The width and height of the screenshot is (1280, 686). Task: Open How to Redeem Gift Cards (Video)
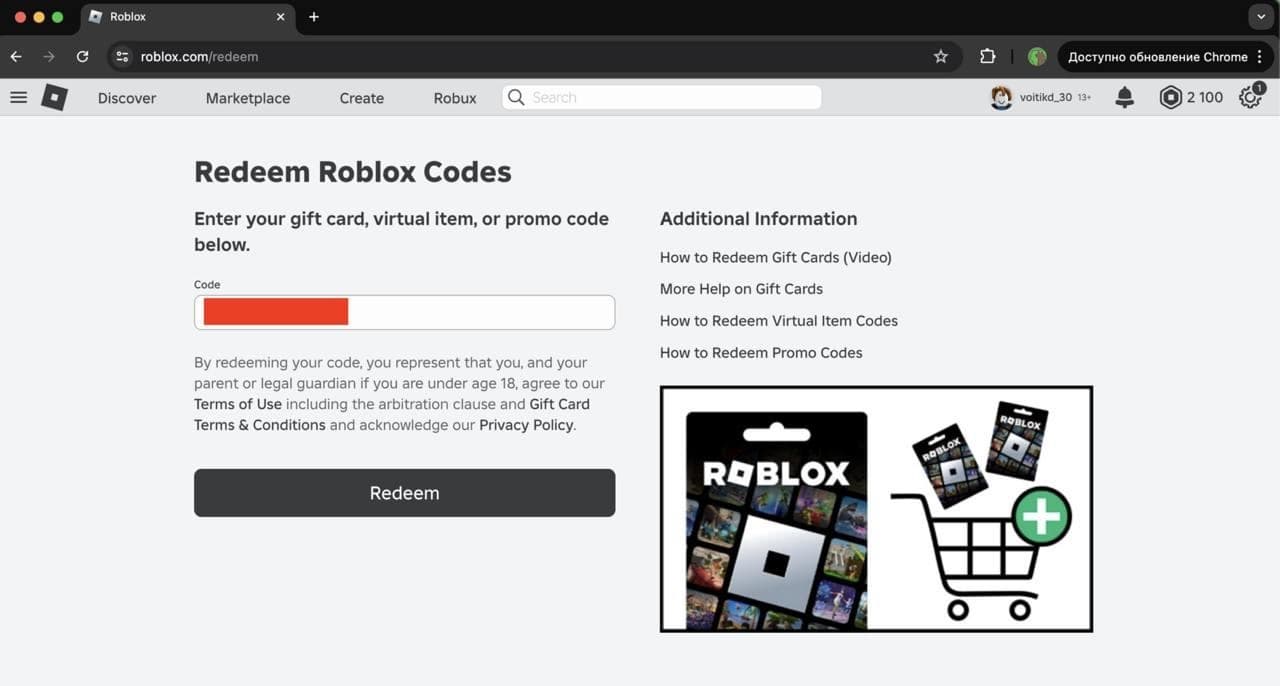coord(776,257)
